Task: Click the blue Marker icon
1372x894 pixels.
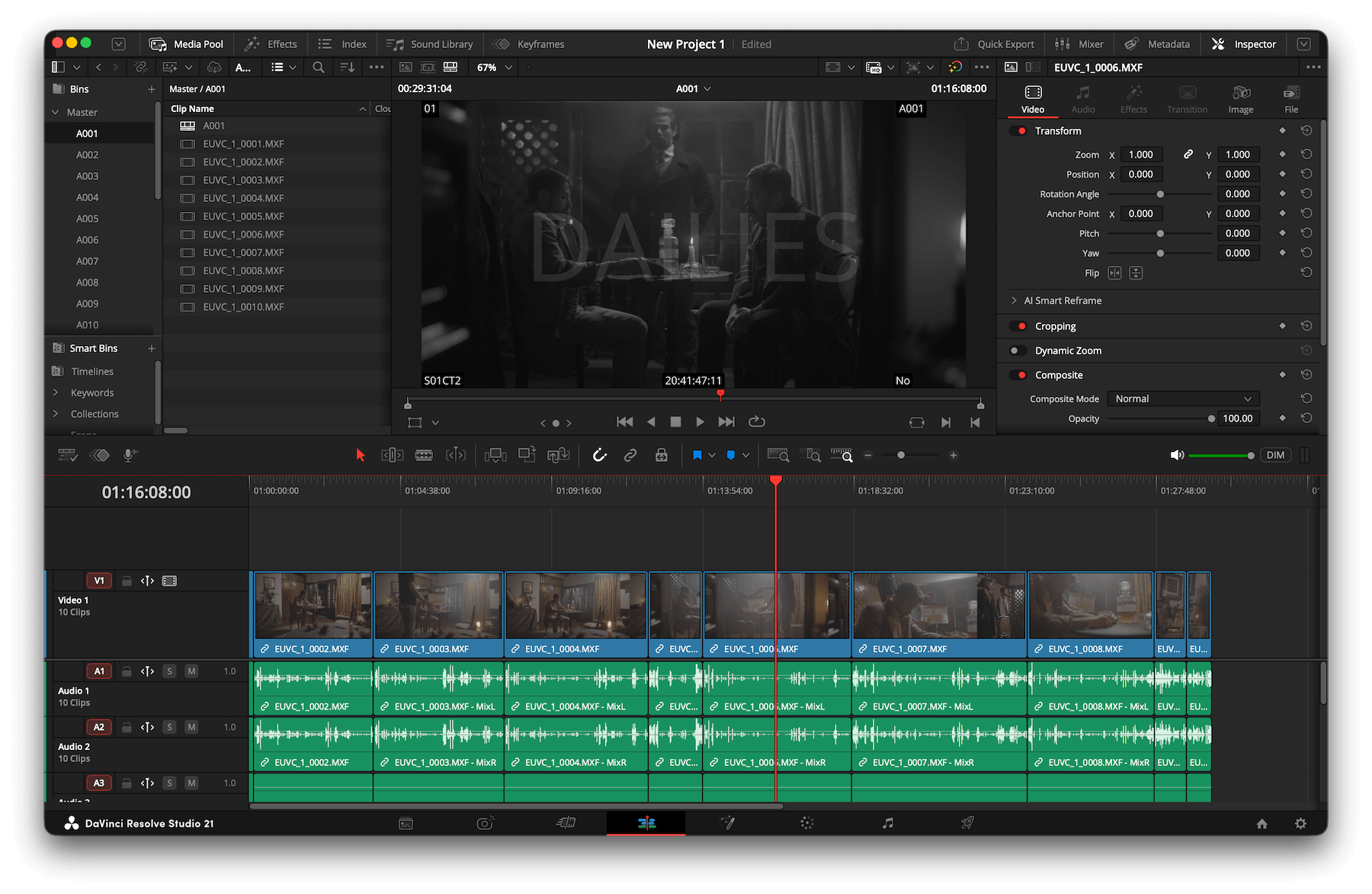Action: pyautogui.click(x=731, y=455)
